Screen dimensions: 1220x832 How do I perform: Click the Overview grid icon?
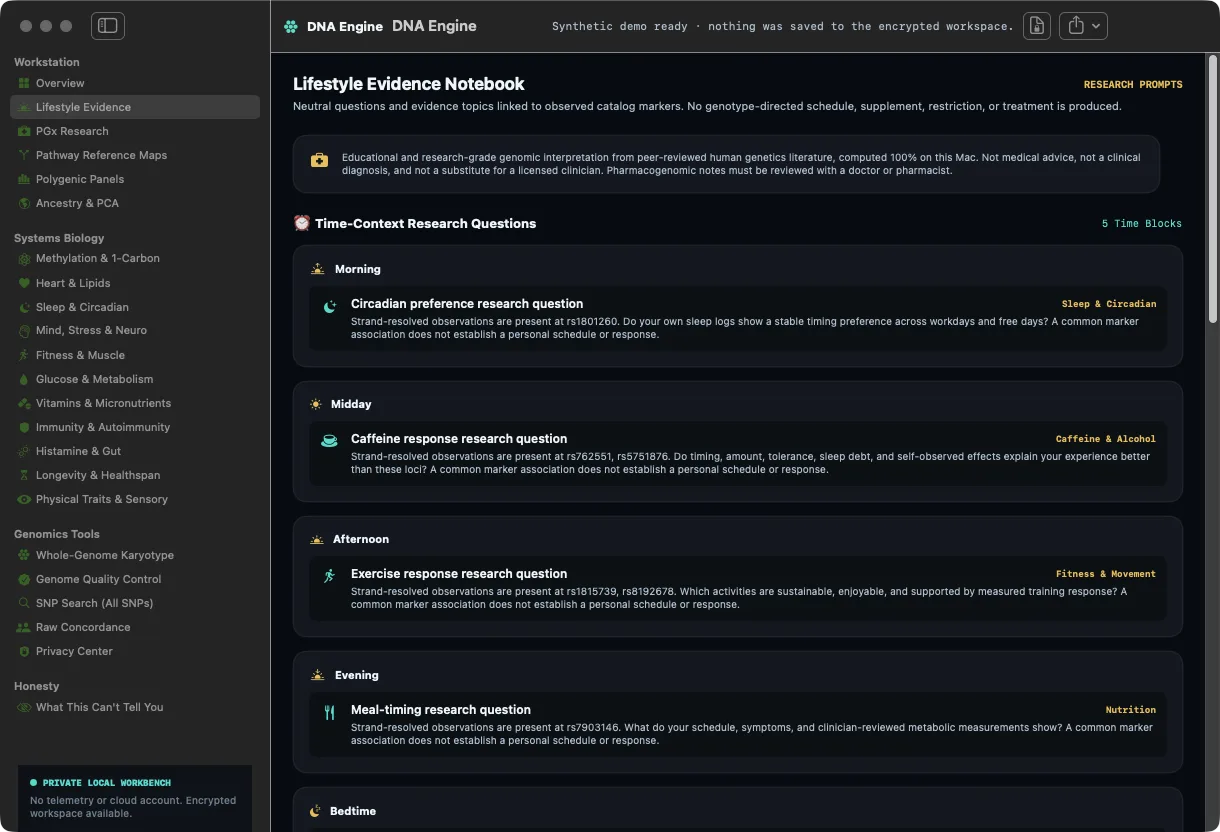click(24, 83)
